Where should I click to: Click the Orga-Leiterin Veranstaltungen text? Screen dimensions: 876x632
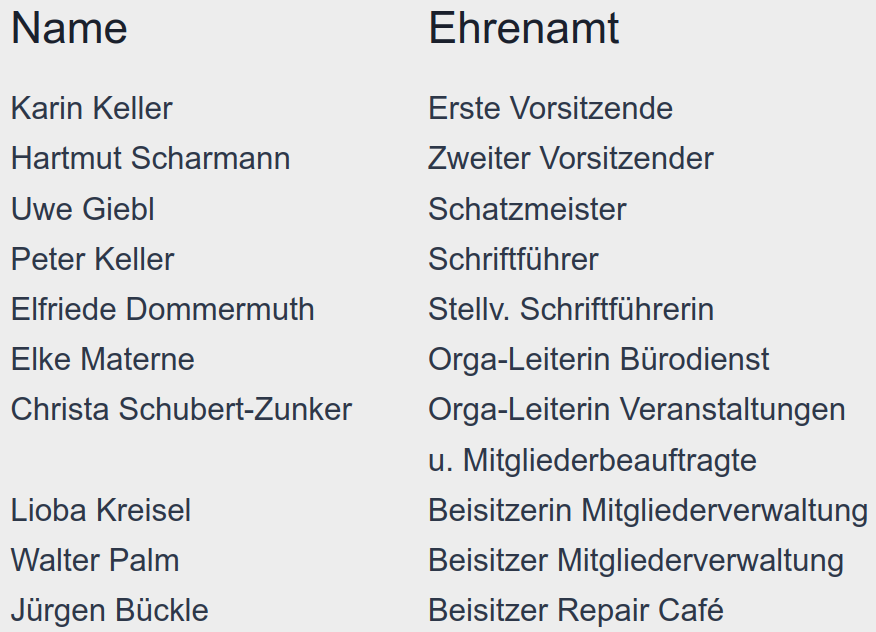tap(636, 409)
